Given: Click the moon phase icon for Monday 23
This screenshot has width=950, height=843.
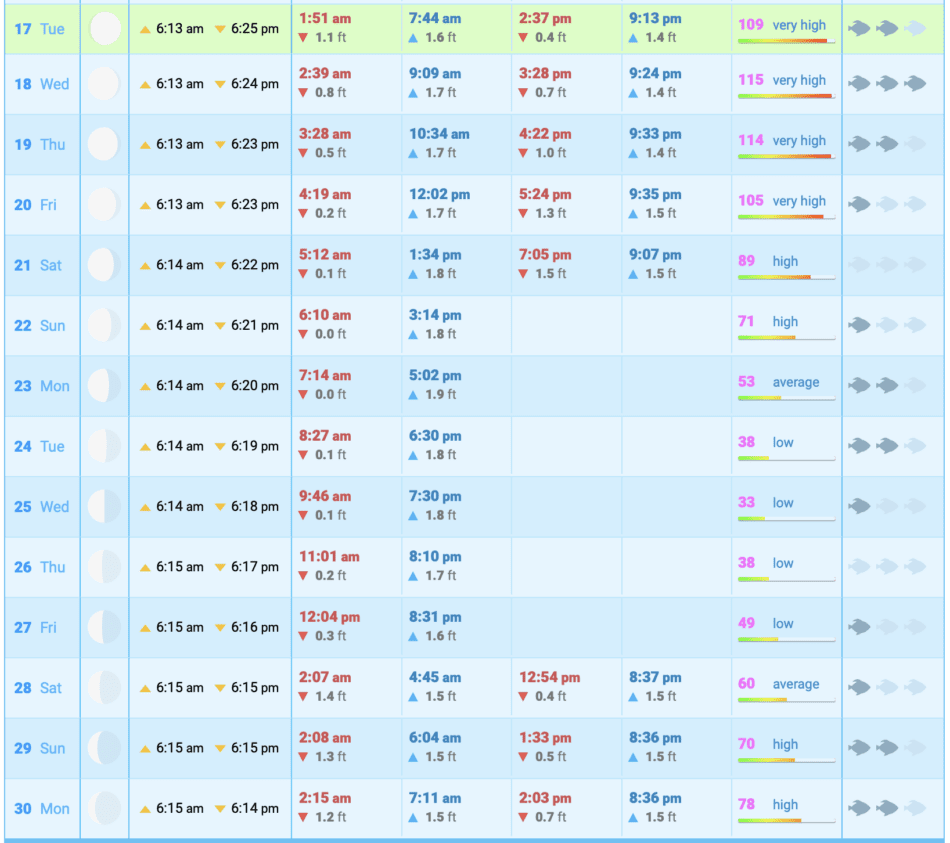Looking at the screenshot, I should (104, 386).
